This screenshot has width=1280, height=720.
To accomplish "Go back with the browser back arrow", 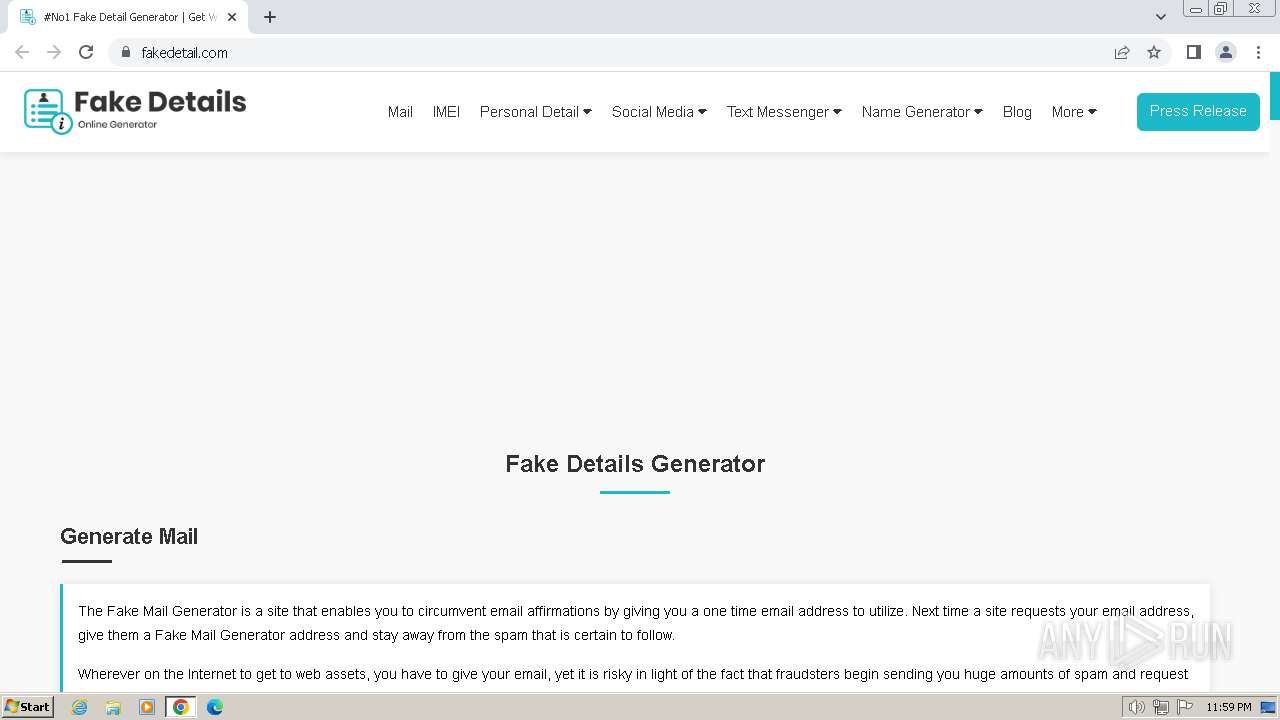I will [22, 52].
